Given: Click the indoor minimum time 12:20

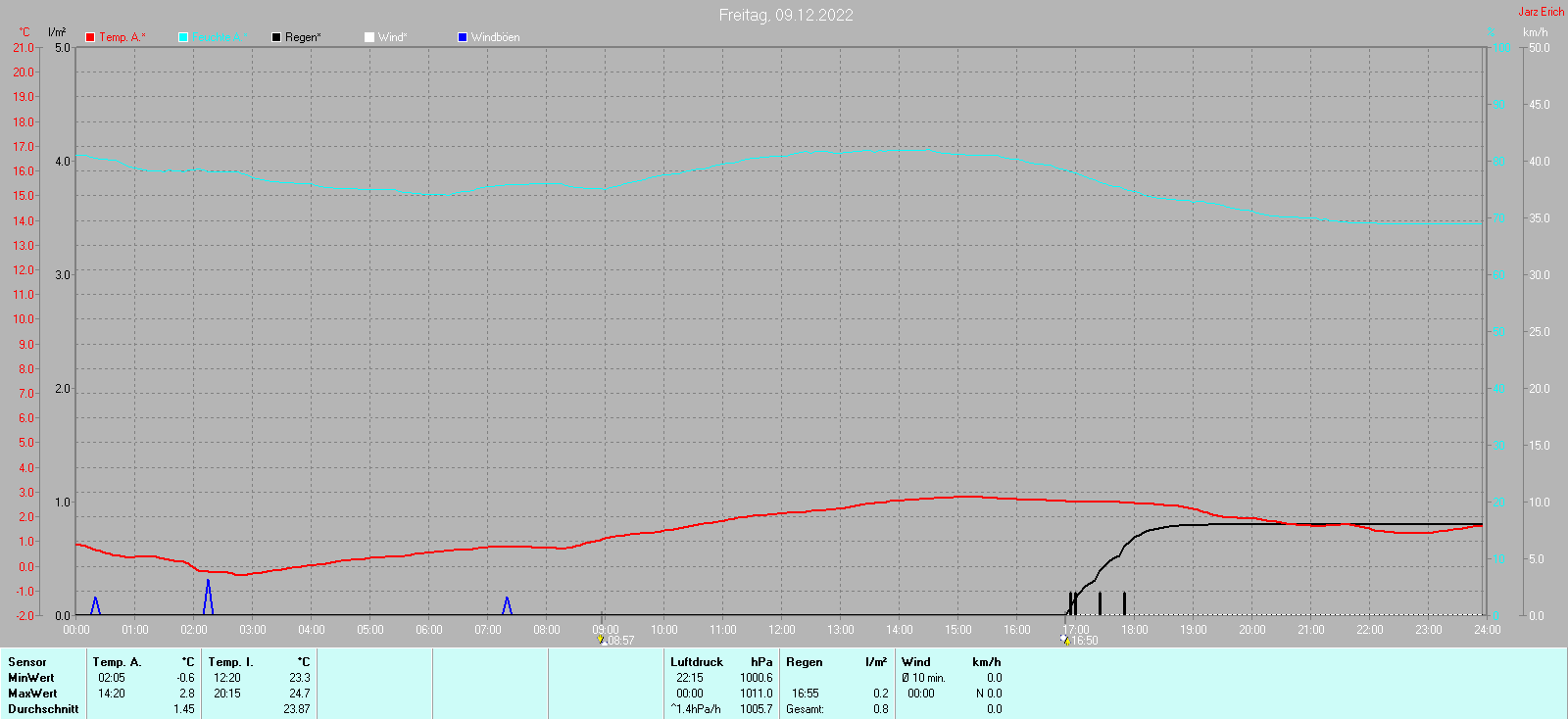Looking at the screenshot, I should (x=227, y=678).
